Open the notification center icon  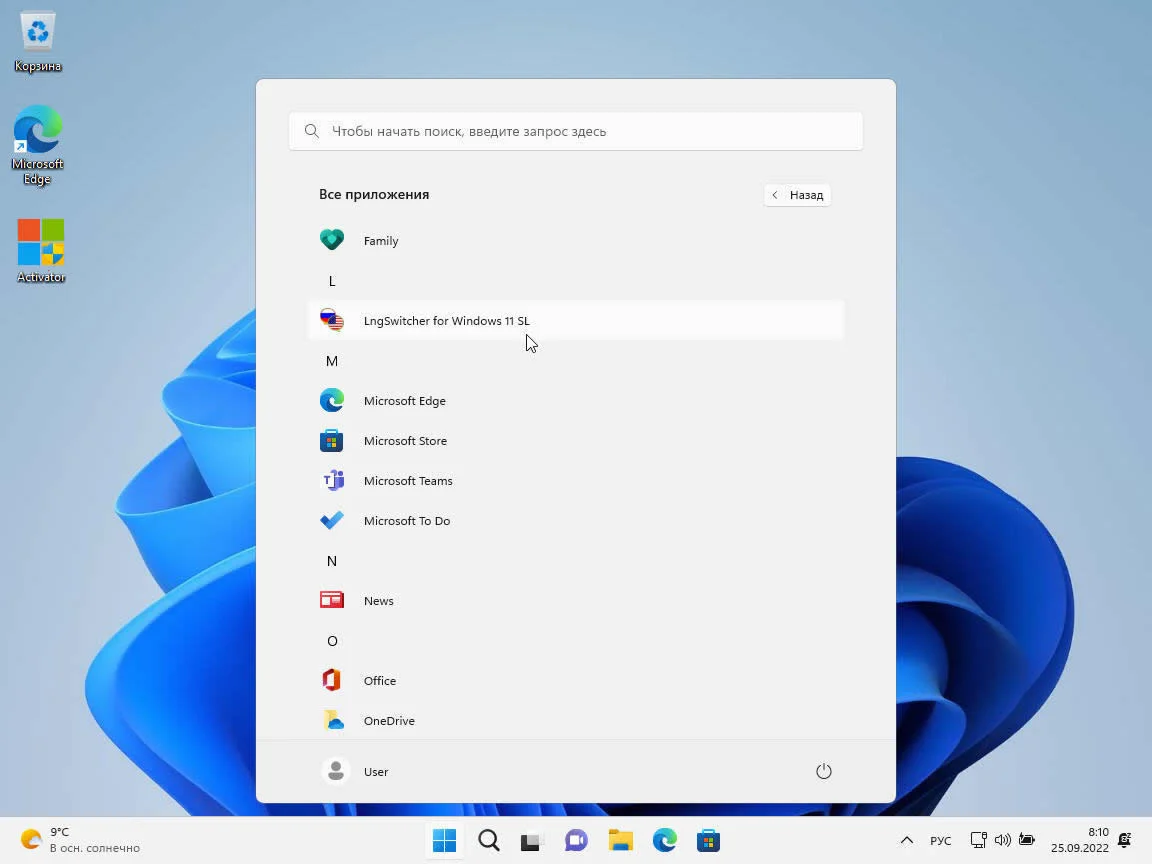click(x=1125, y=840)
